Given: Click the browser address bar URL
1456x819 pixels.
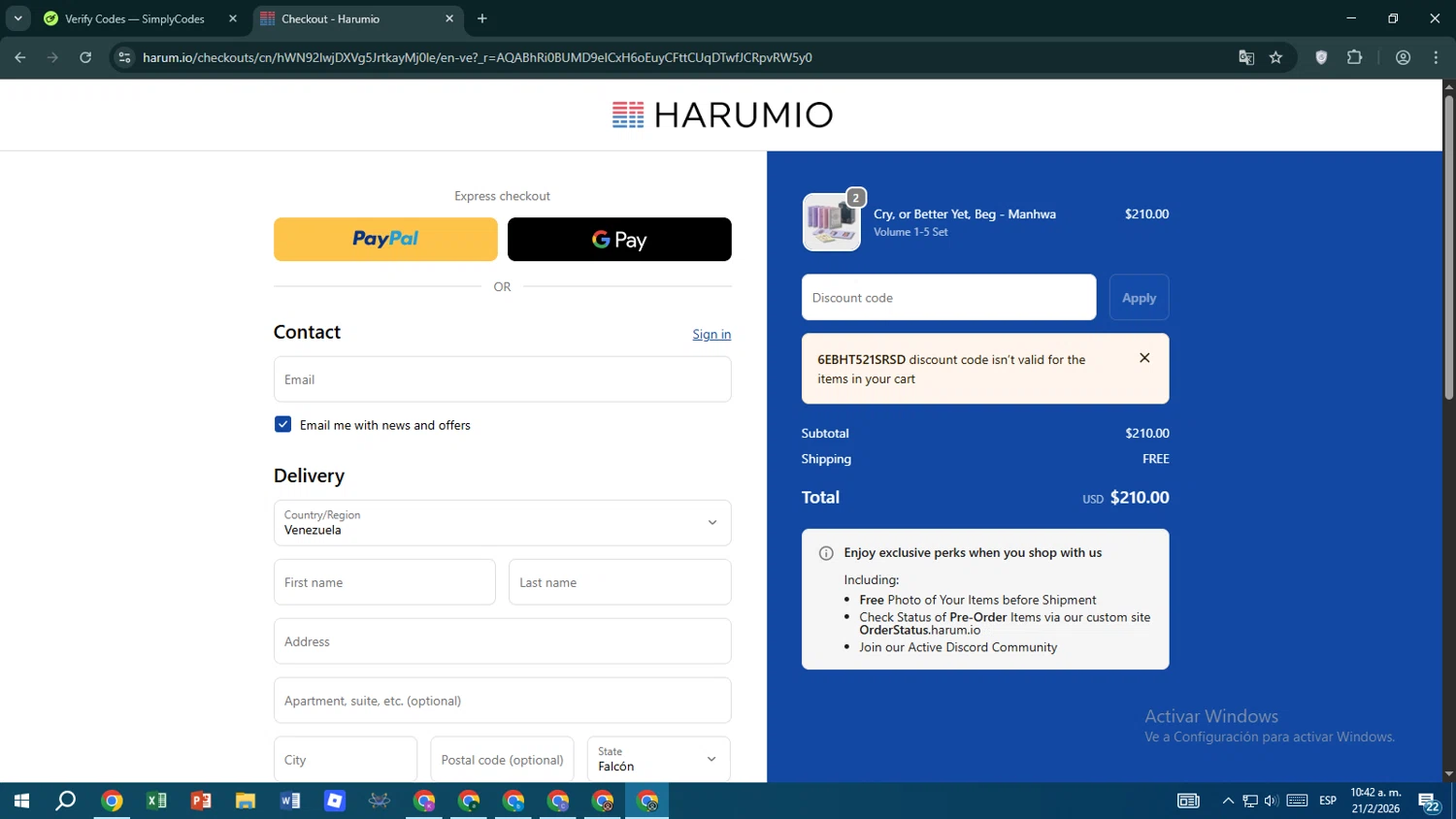Looking at the screenshot, I should click(476, 57).
